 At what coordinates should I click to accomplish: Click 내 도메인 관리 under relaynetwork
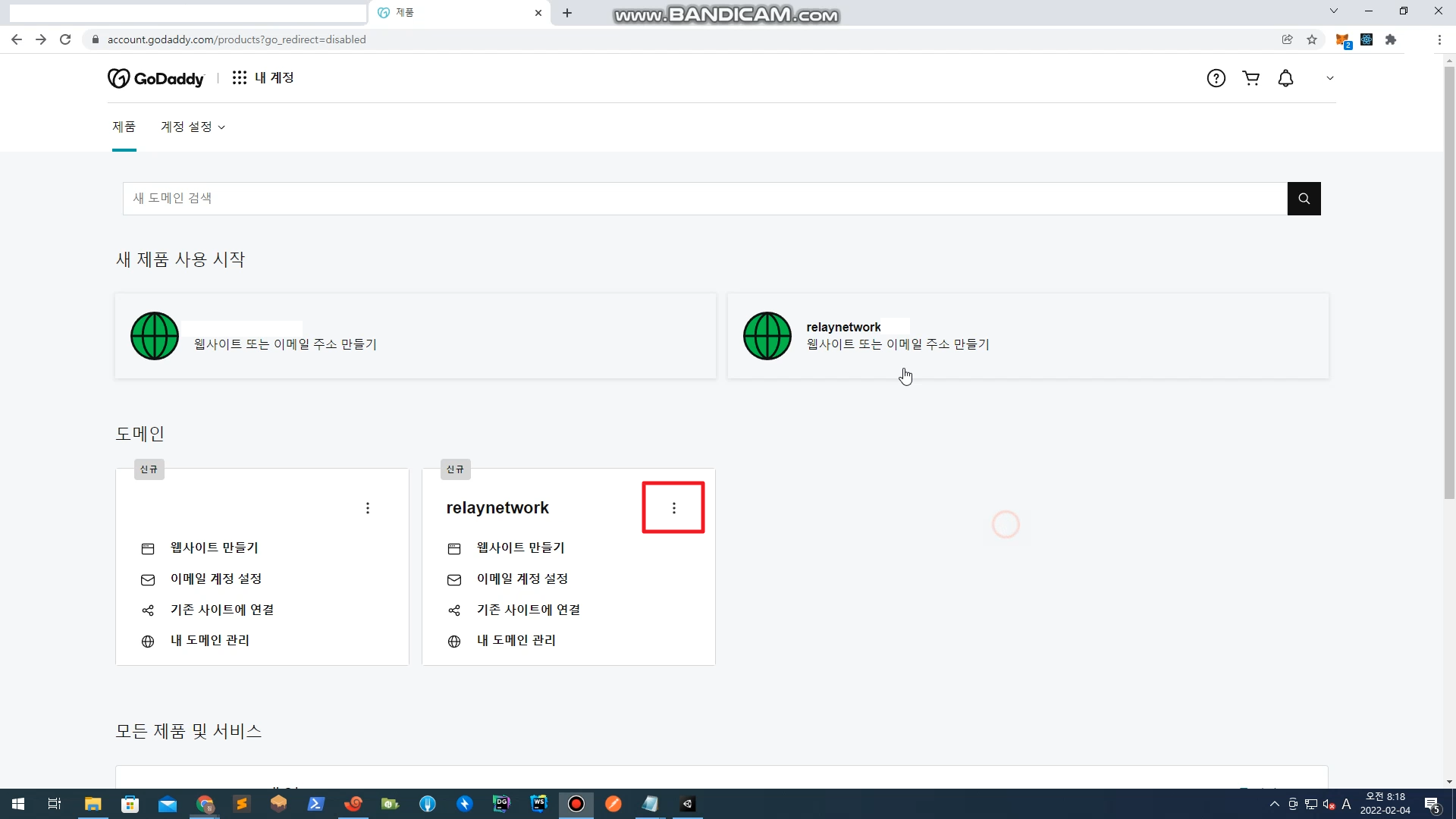pyautogui.click(x=516, y=641)
